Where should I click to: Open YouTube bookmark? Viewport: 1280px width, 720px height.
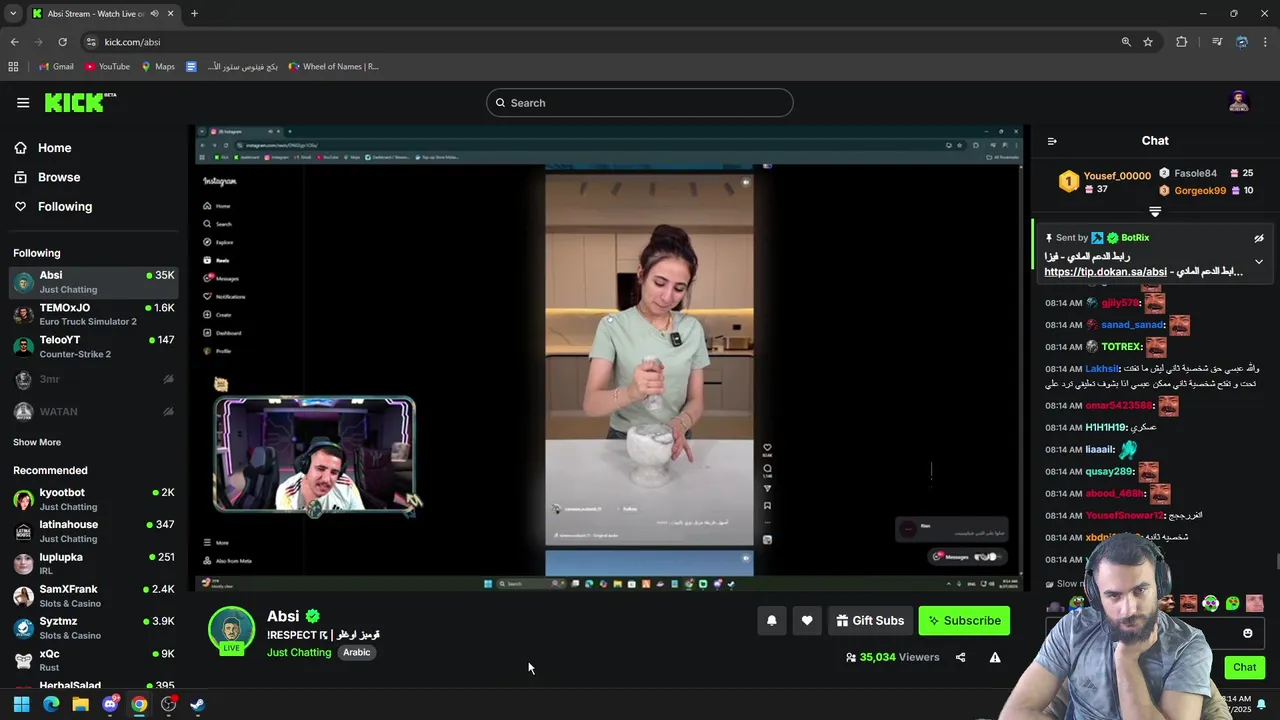click(107, 67)
